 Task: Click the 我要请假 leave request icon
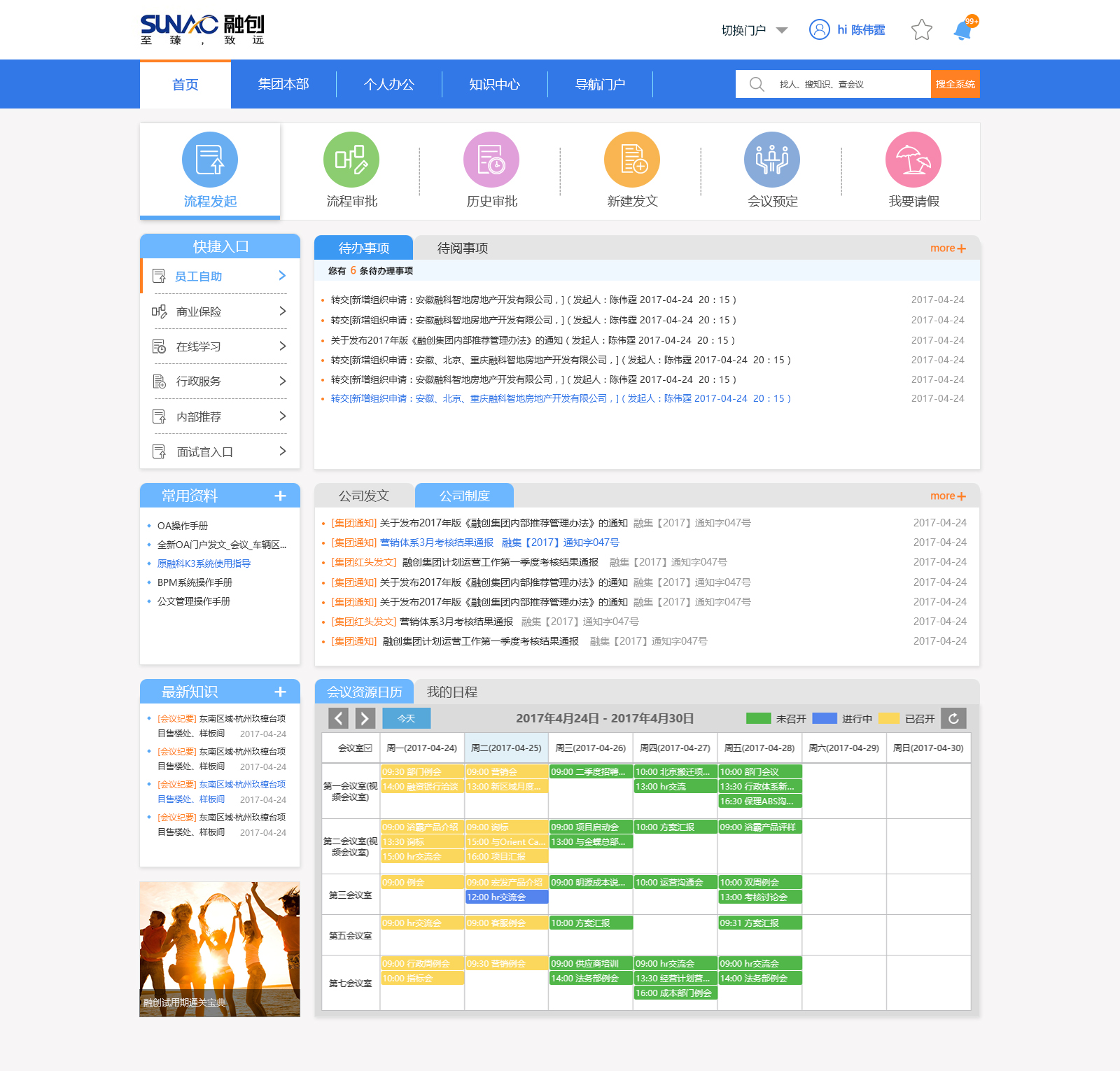point(913,160)
